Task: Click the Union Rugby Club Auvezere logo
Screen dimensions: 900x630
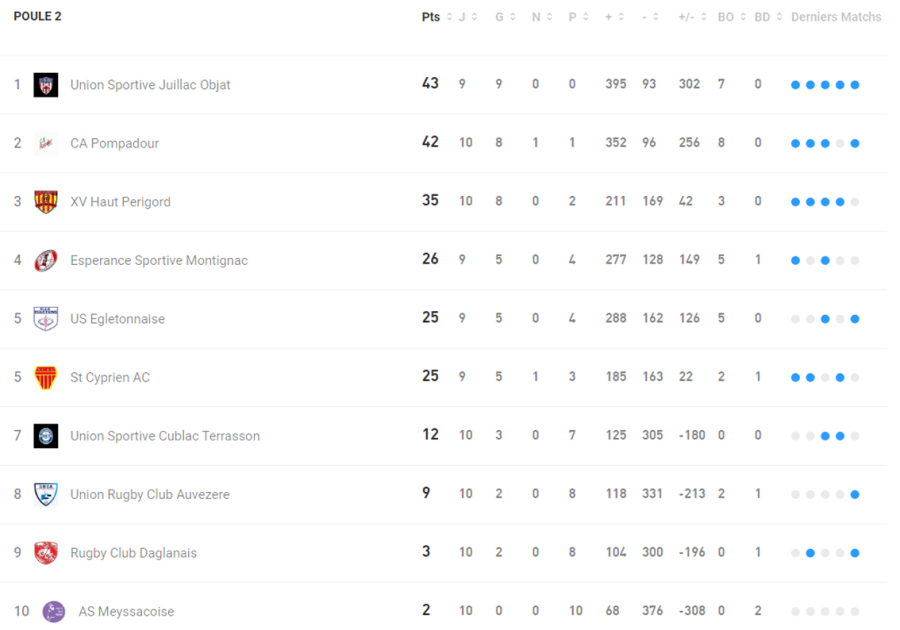Action: (46, 495)
